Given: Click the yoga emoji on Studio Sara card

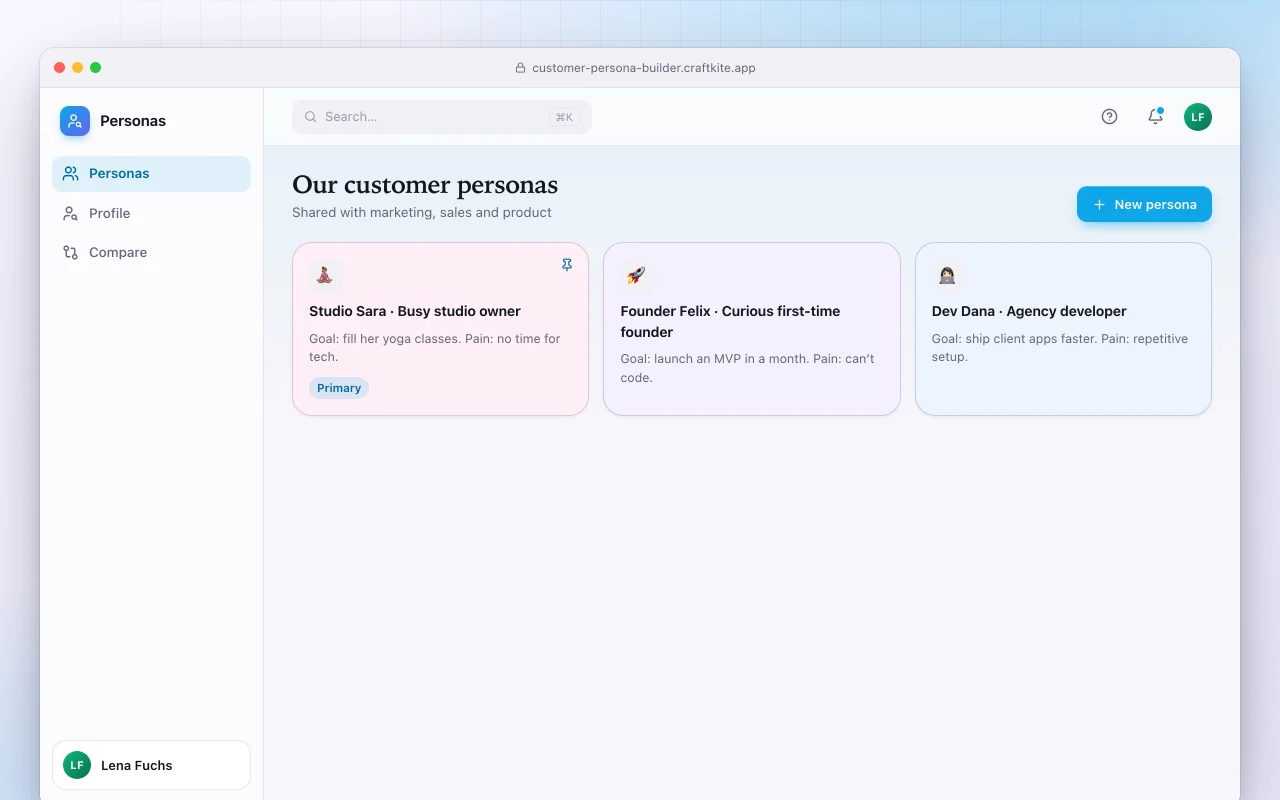Looking at the screenshot, I should 324,274.
